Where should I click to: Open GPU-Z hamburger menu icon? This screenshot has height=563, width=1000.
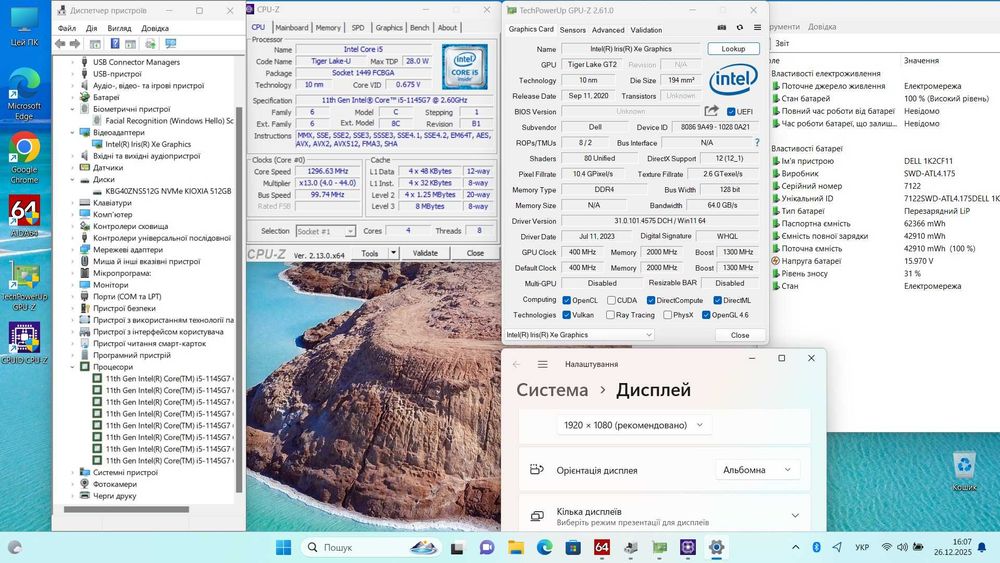point(757,27)
